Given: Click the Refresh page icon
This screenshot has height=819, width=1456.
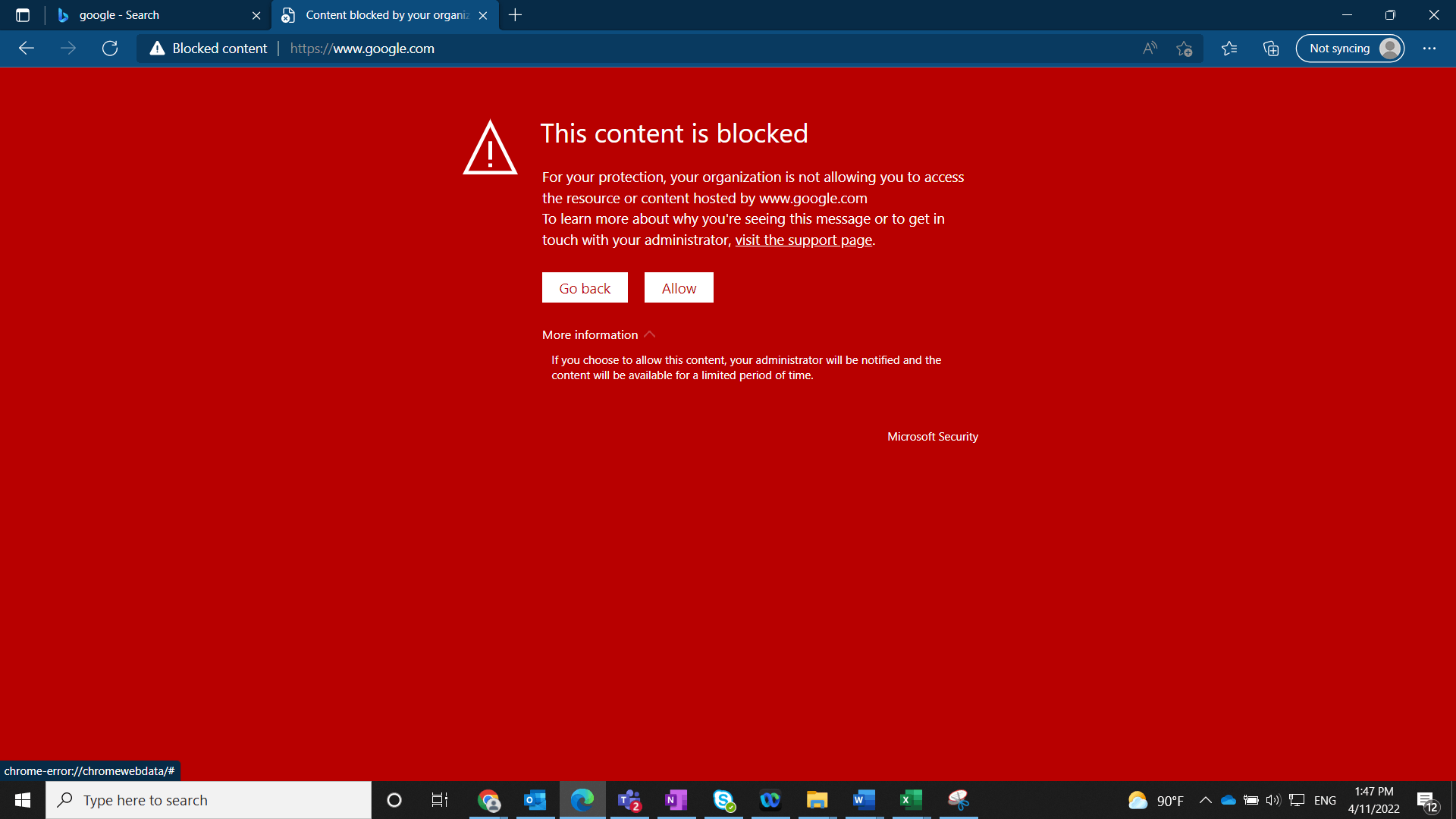Looking at the screenshot, I should pyautogui.click(x=110, y=49).
